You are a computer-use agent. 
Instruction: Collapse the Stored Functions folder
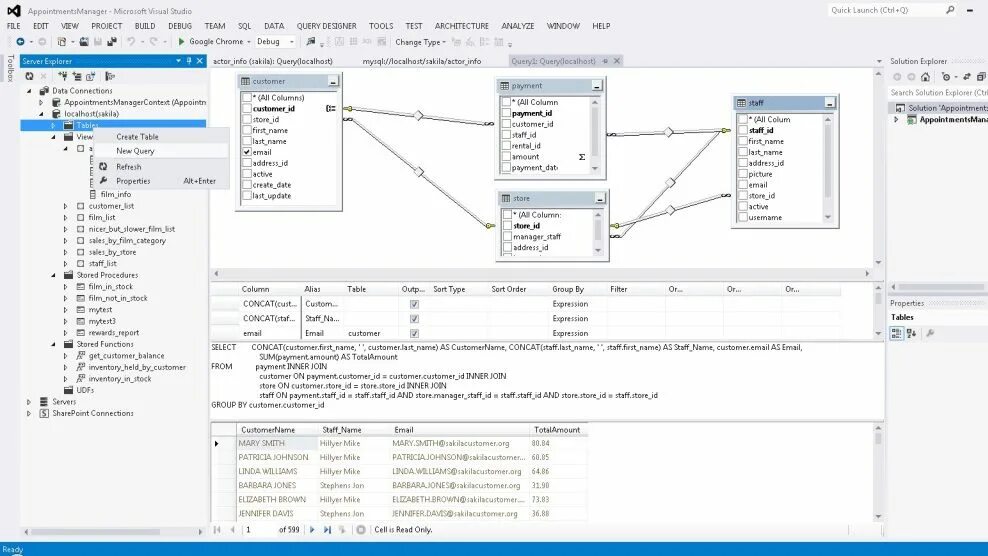point(54,344)
